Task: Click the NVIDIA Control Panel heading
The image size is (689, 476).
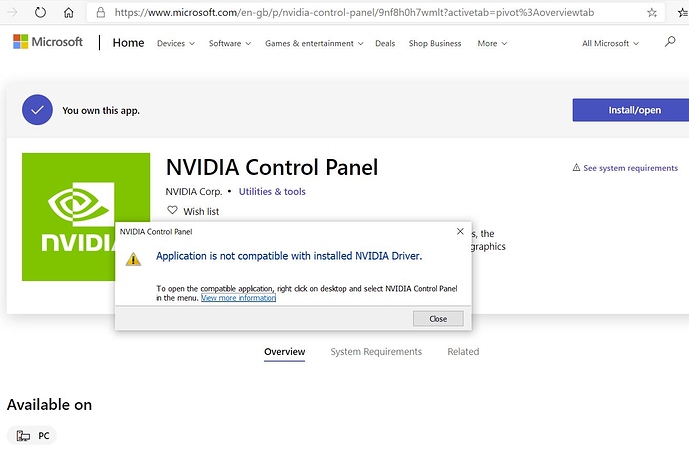Action: pyautogui.click(x=272, y=167)
